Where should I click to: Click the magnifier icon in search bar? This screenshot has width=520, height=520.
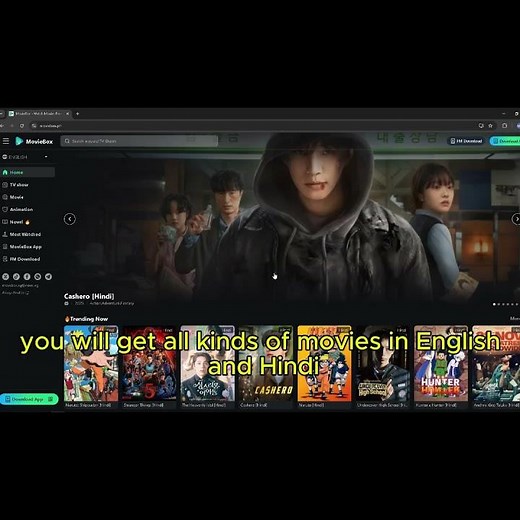click(x=67, y=141)
